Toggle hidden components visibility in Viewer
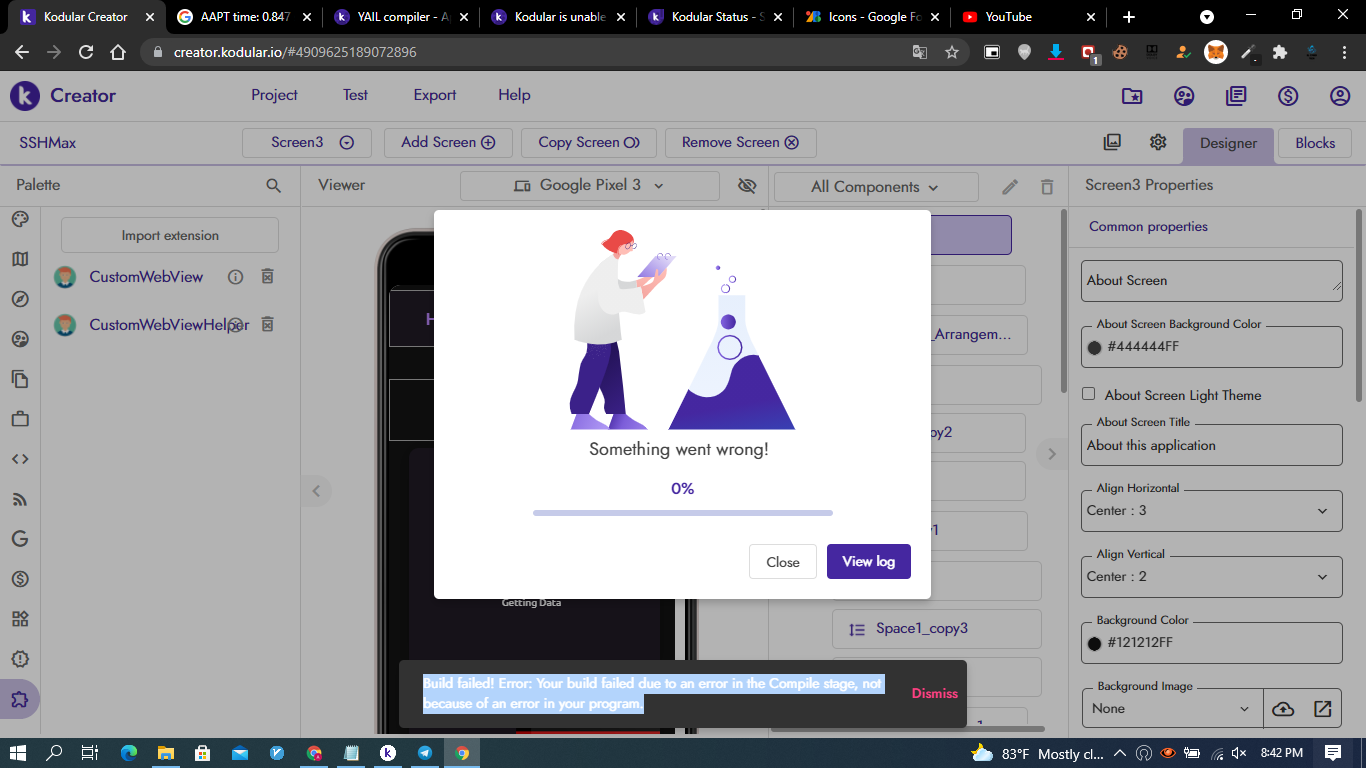This screenshot has width=1366, height=768. click(746, 185)
